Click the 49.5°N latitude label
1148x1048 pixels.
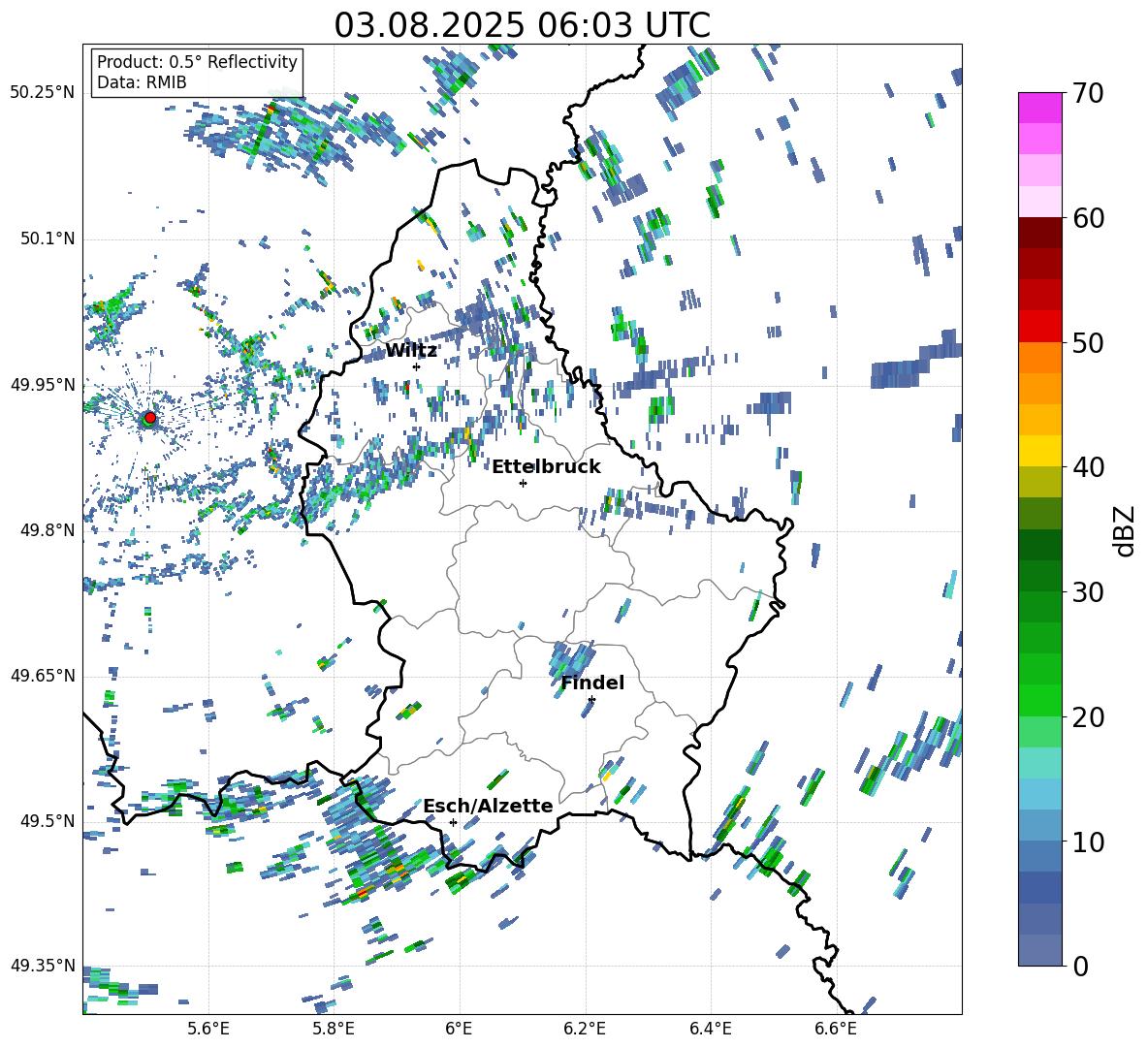point(47,820)
